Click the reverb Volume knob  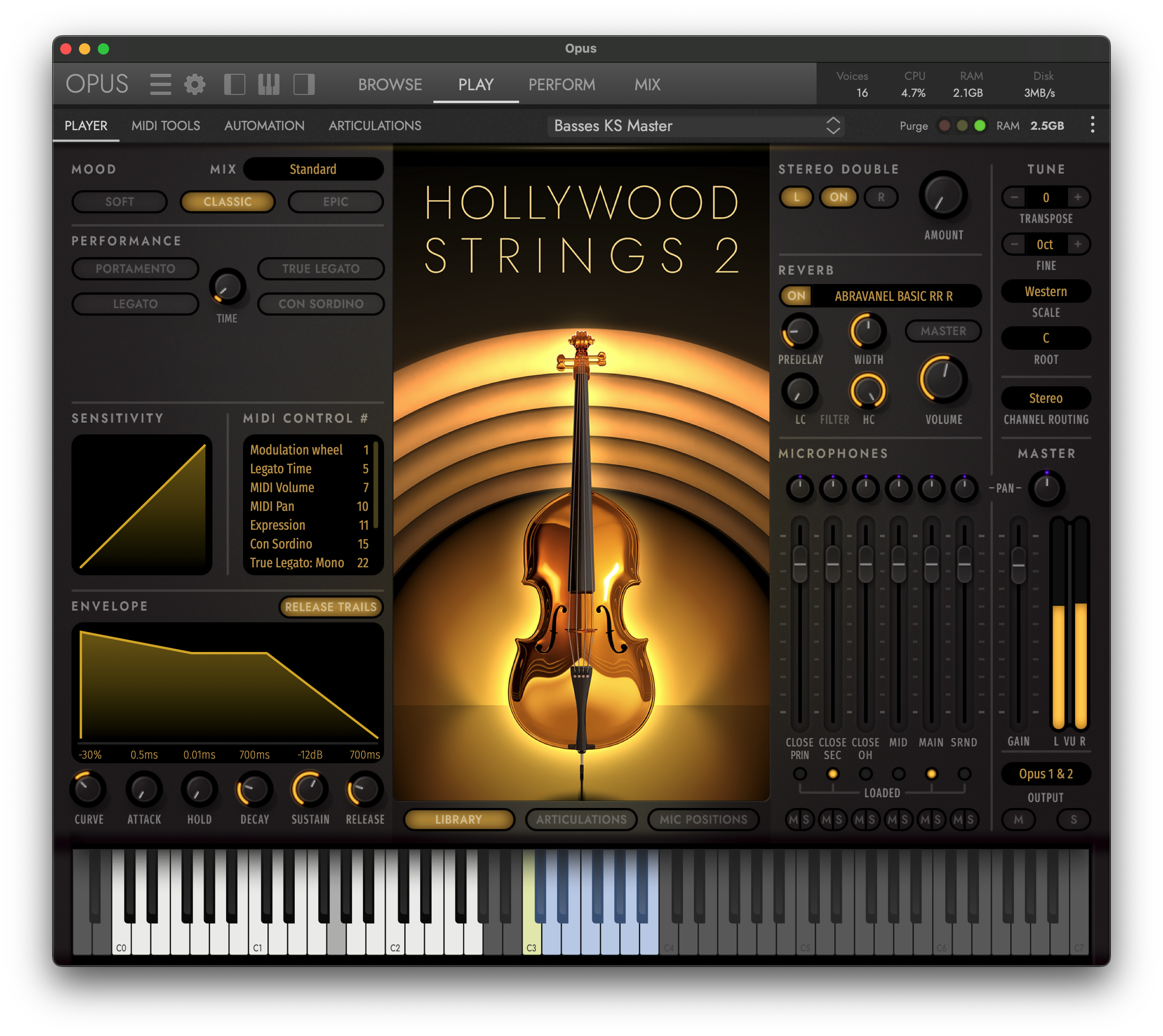[943, 379]
